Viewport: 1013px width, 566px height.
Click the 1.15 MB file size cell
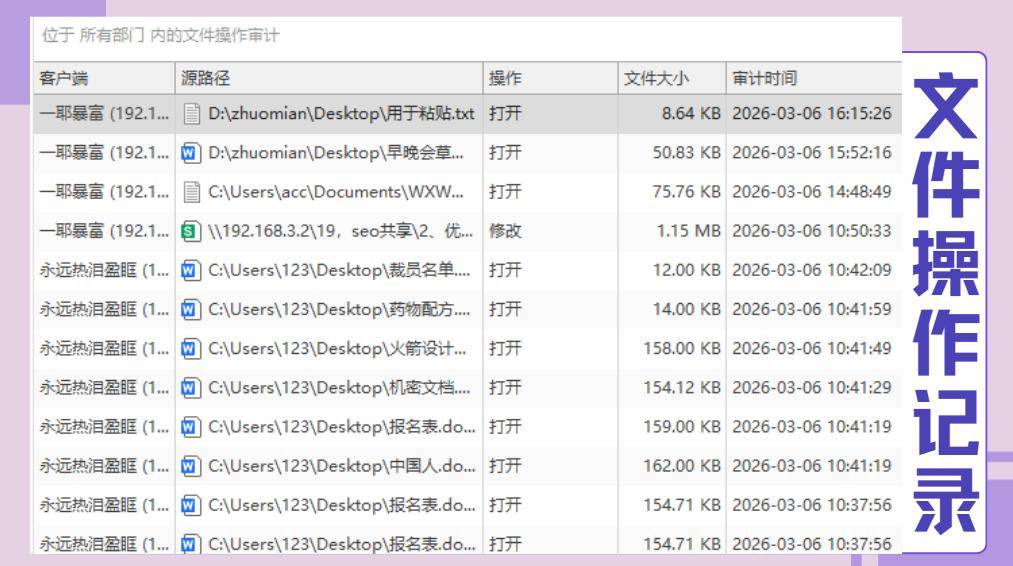[x=688, y=231]
